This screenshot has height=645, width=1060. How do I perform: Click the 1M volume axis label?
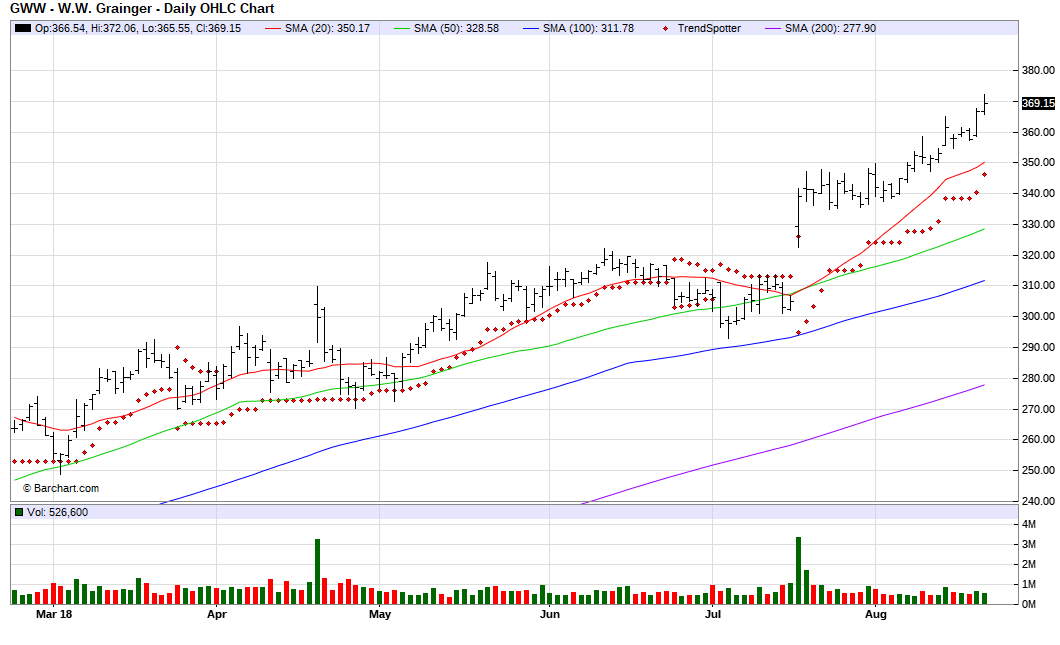pyautogui.click(x=1029, y=585)
